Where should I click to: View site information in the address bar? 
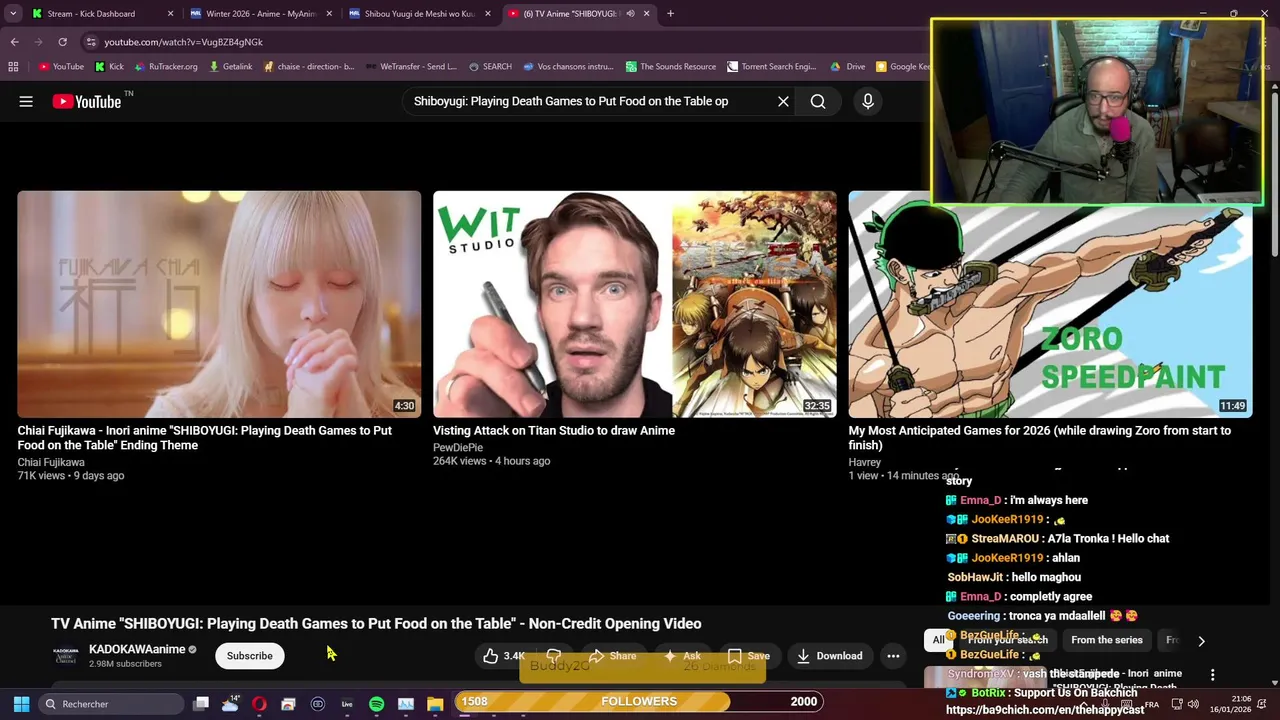click(x=91, y=42)
